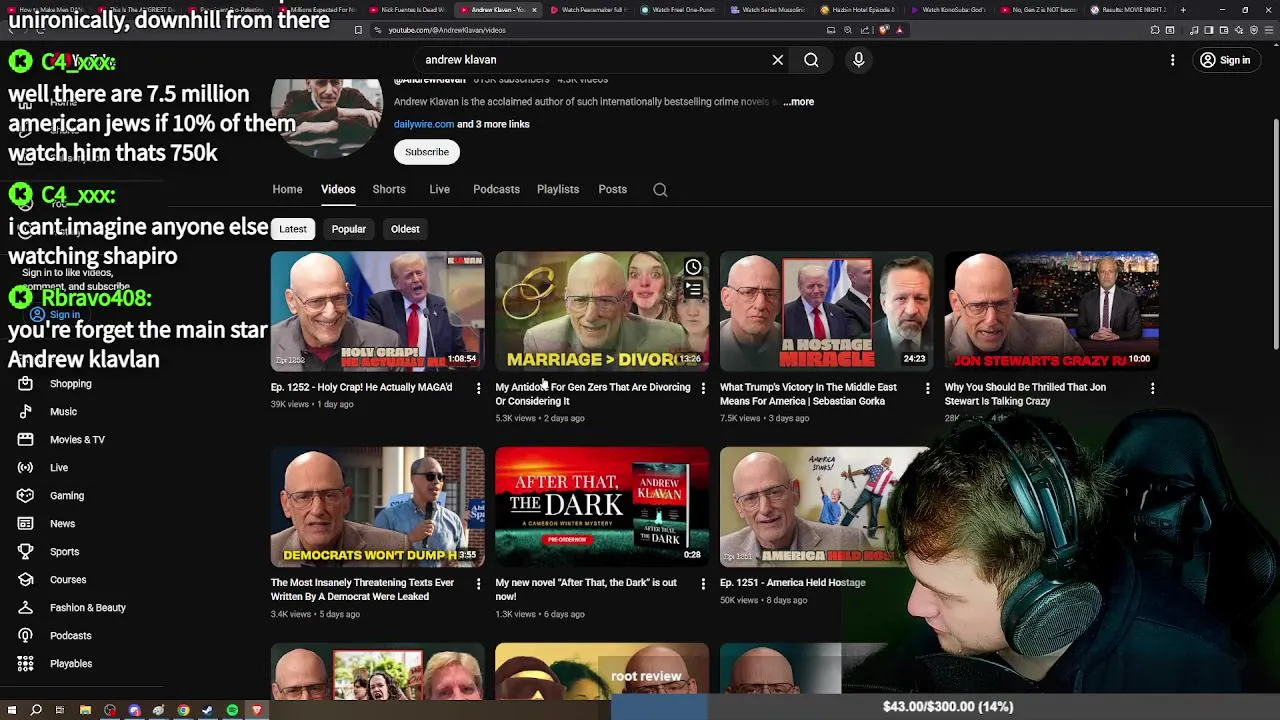Open A Hostage Miracle video thumbnail

(x=826, y=311)
